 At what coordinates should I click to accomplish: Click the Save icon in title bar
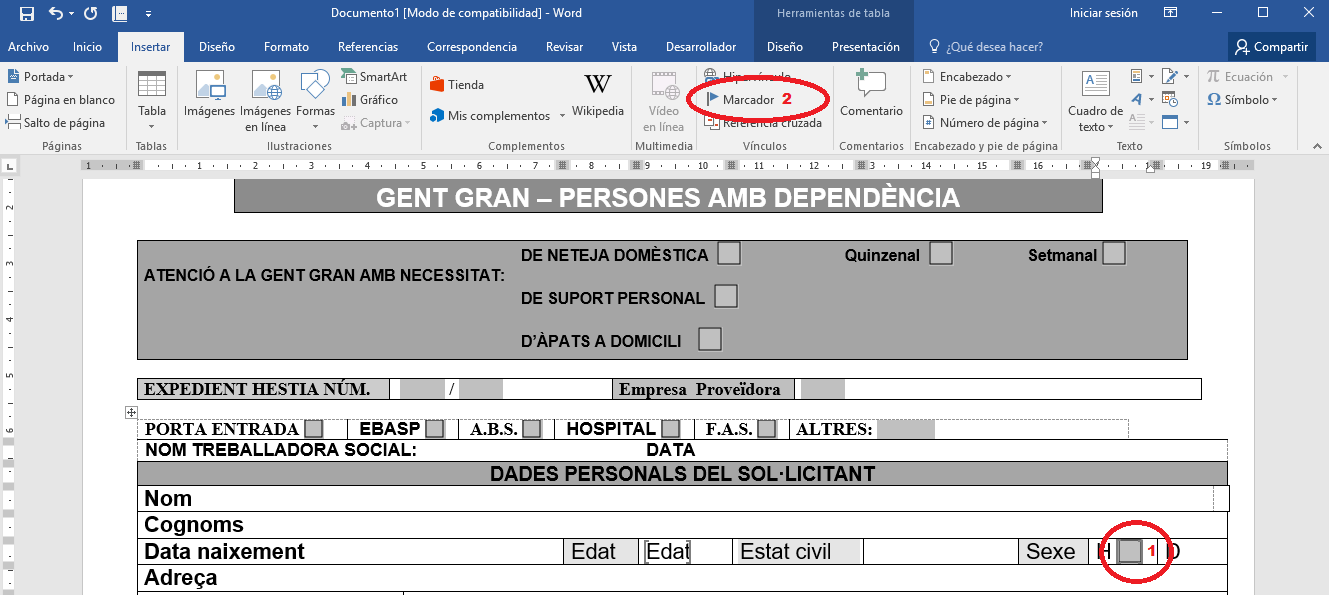[x=27, y=14]
